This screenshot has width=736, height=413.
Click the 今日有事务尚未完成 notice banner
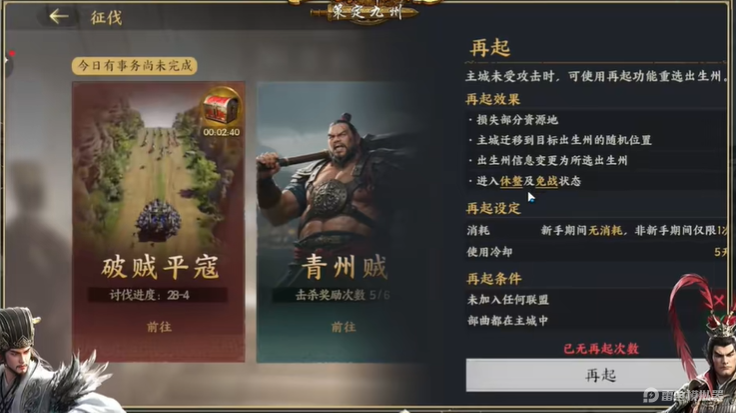135,66
